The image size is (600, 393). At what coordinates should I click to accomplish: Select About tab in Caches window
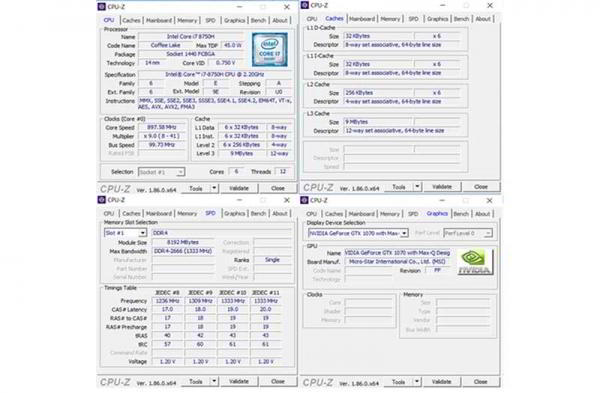pyautogui.click(x=483, y=19)
